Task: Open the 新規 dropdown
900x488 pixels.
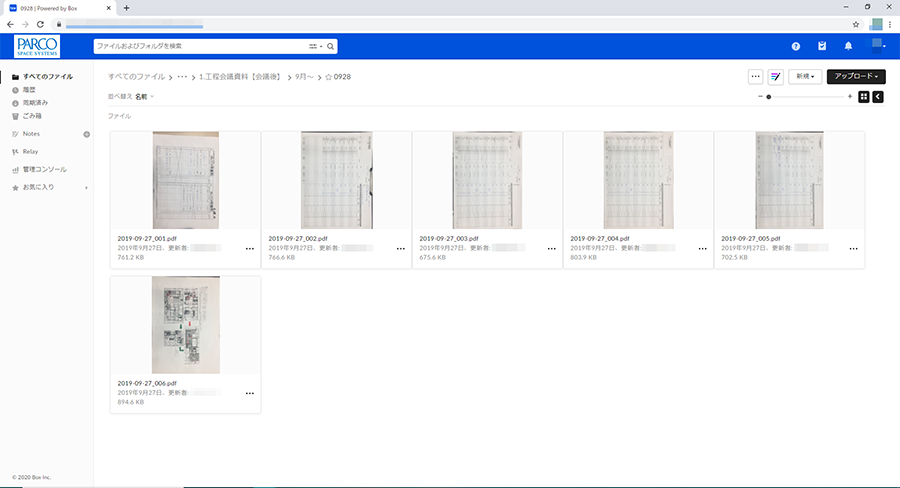Action: (x=805, y=77)
